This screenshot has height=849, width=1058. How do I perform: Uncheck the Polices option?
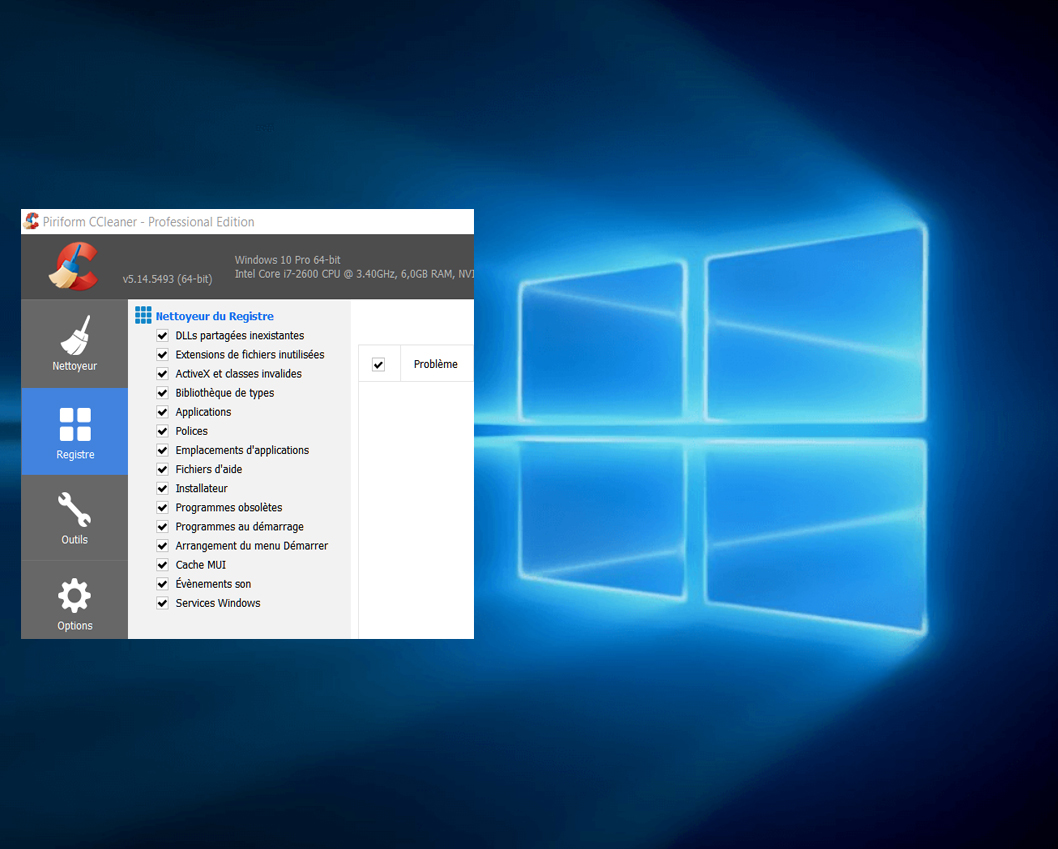163,431
